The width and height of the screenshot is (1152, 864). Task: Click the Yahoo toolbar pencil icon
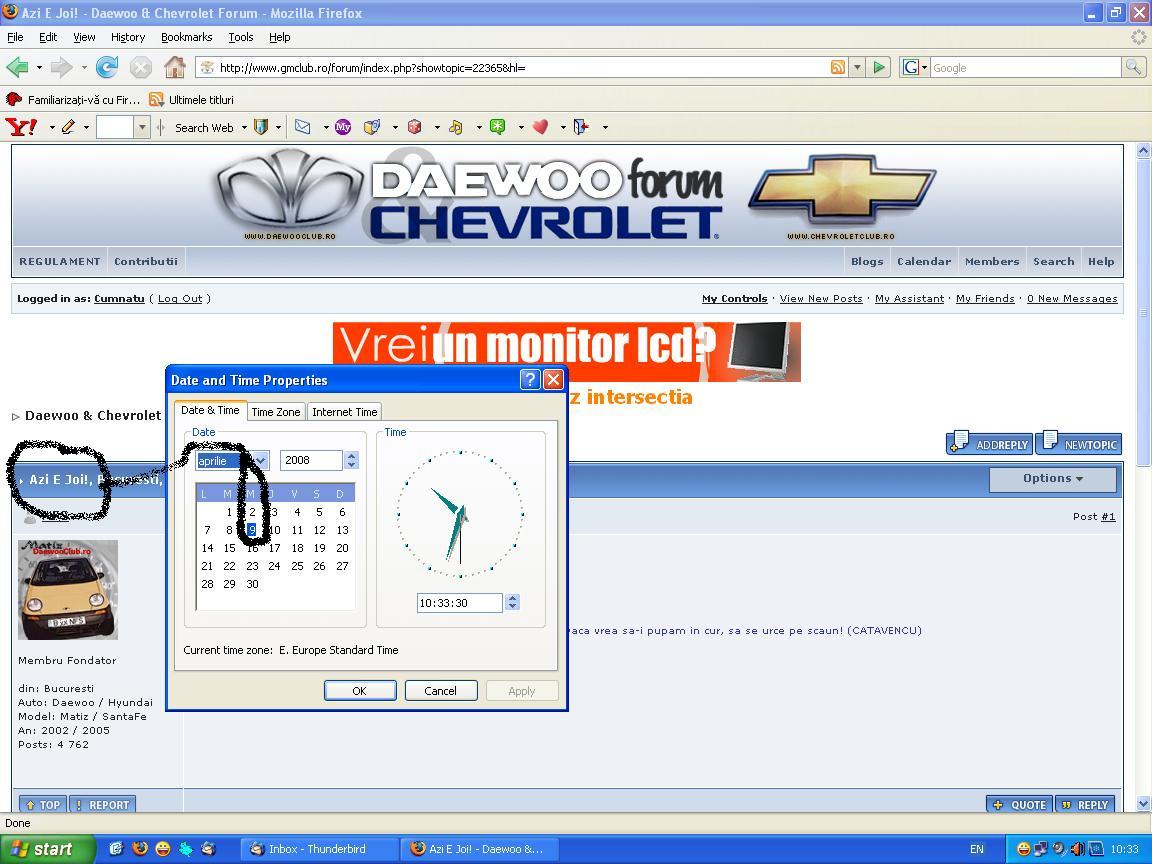(x=68, y=127)
